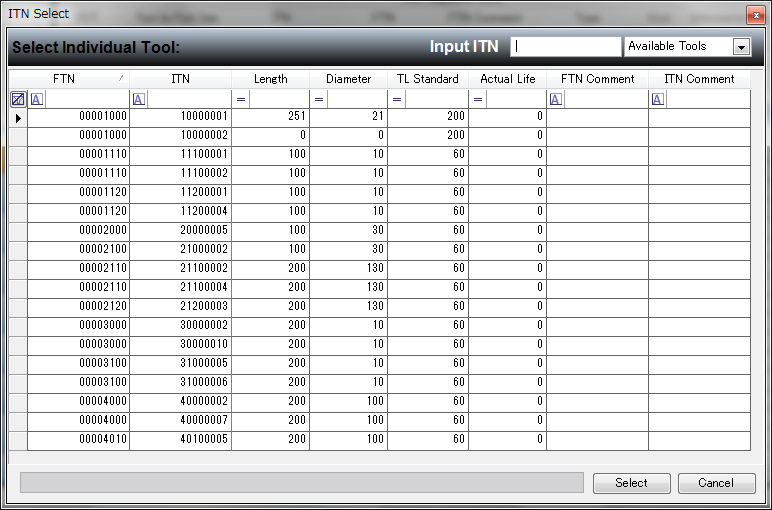Close the ITN Select dialog window
The image size is (772, 510).
[x=756, y=15]
